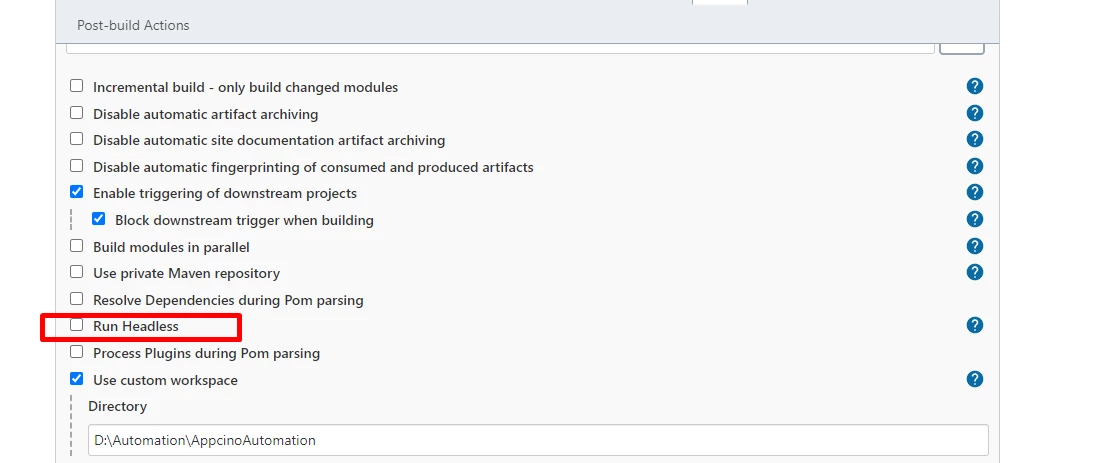The image size is (1104, 463).
Task: Click the custom workspace Directory text field
Action: [x=538, y=440]
